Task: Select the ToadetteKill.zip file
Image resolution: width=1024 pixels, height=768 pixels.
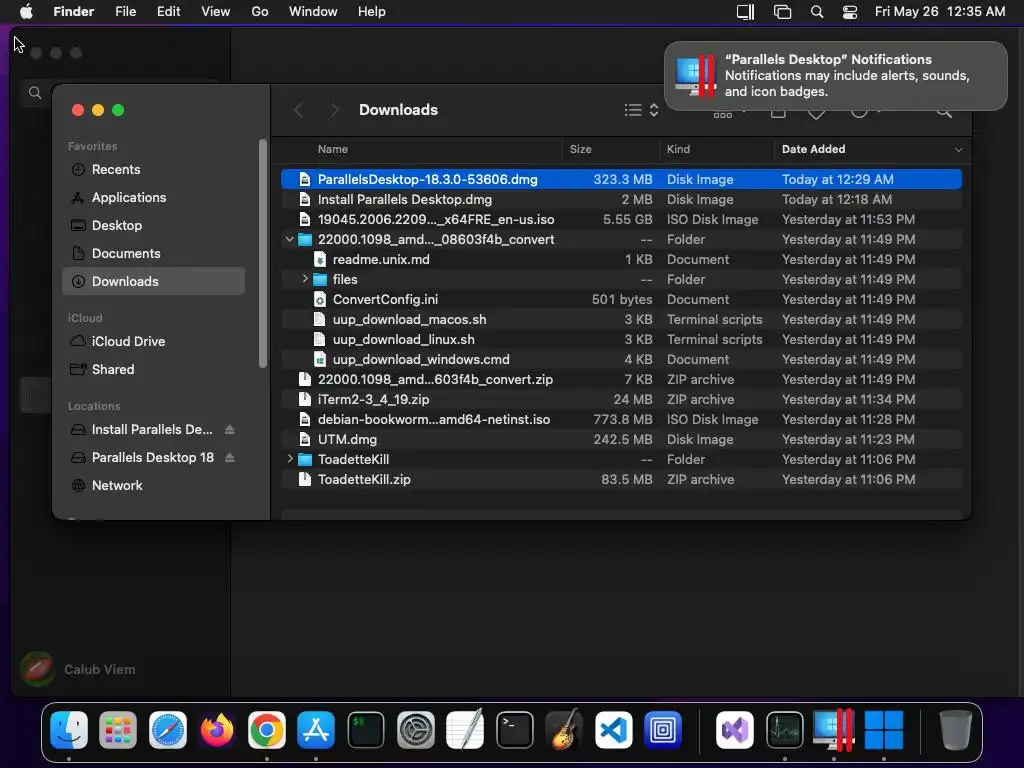Action: click(x=621, y=479)
